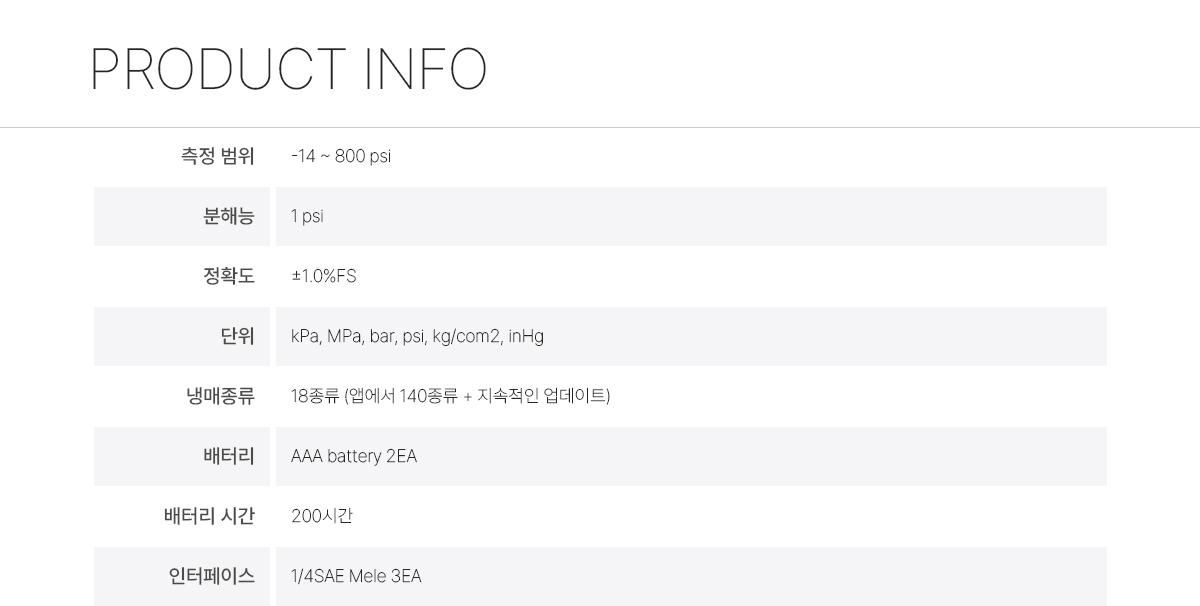Select the 18종류 refrigerant types text
Screen dimensions: 1200x606
click(x=315, y=396)
